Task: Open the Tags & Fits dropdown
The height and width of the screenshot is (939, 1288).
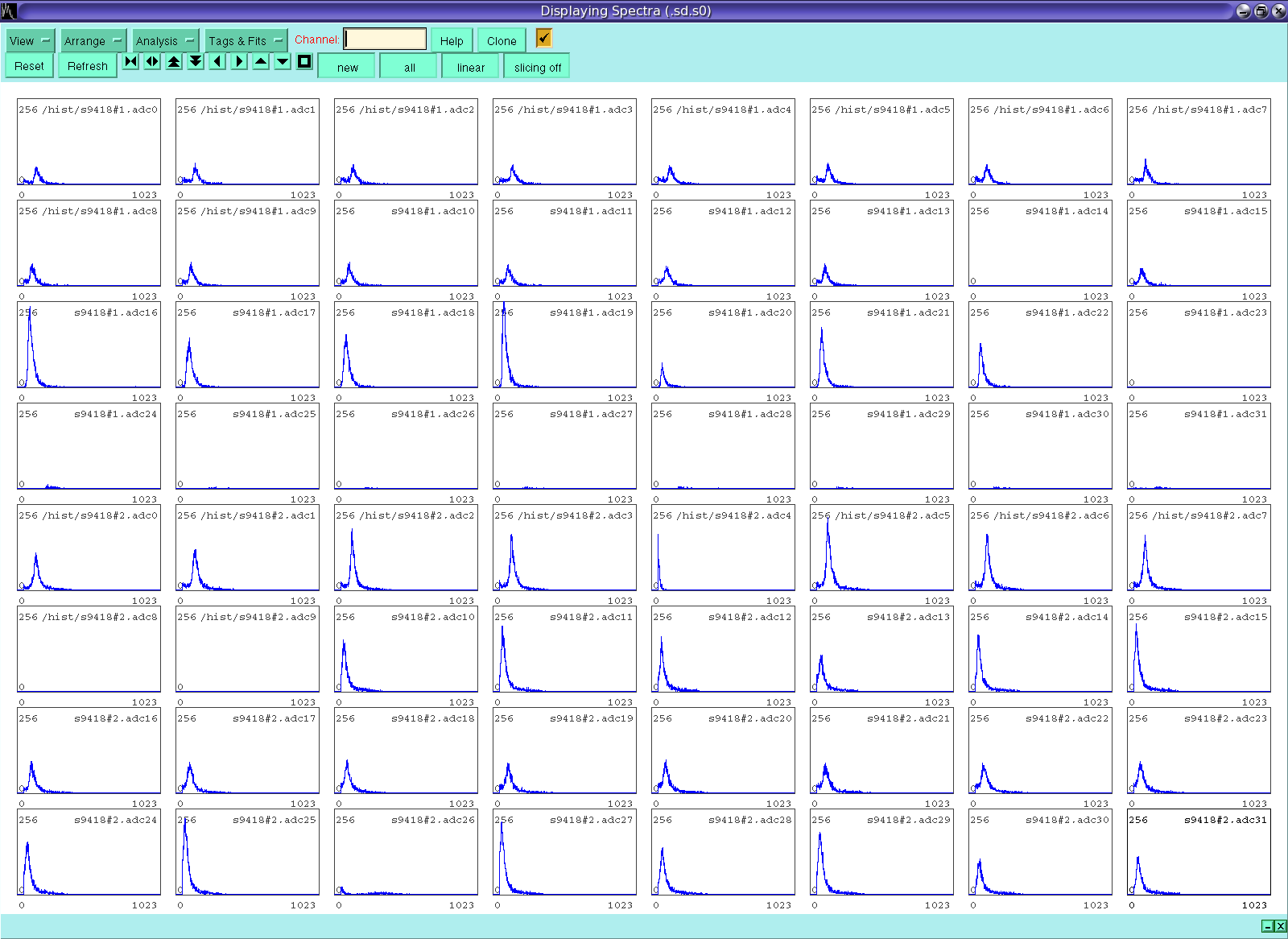Action: pyautogui.click(x=246, y=41)
